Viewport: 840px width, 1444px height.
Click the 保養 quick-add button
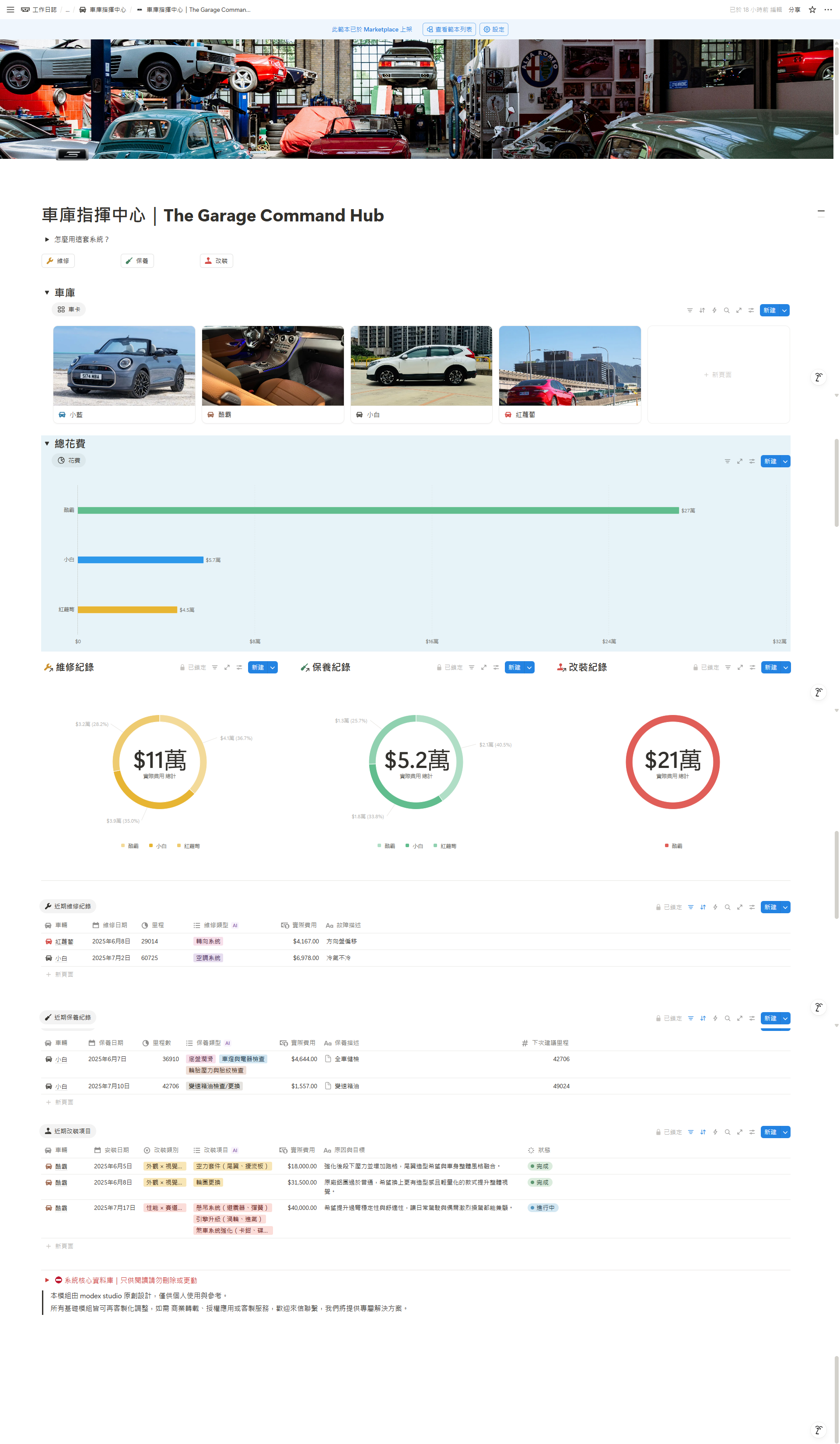tap(137, 261)
